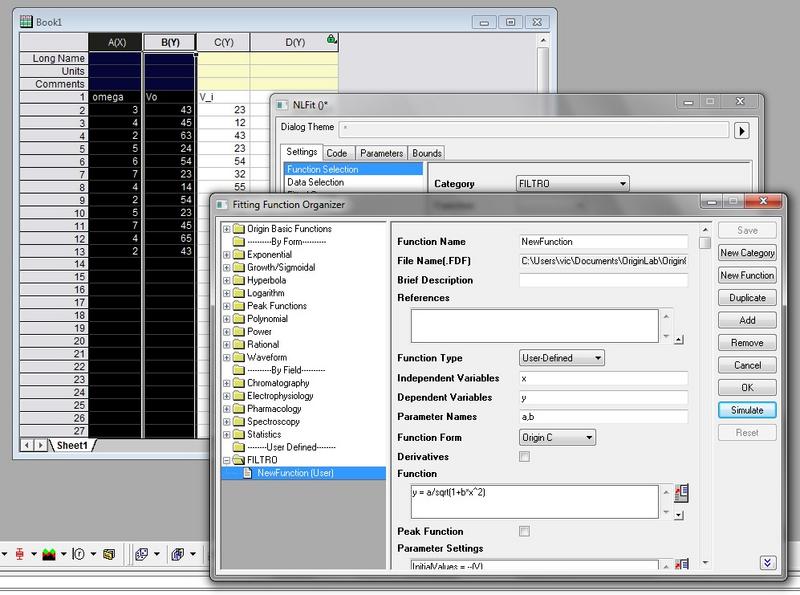The height and width of the screenshot is (595, 800).
Task: Open the Function Type dropdown
Action: click(561, 358)
